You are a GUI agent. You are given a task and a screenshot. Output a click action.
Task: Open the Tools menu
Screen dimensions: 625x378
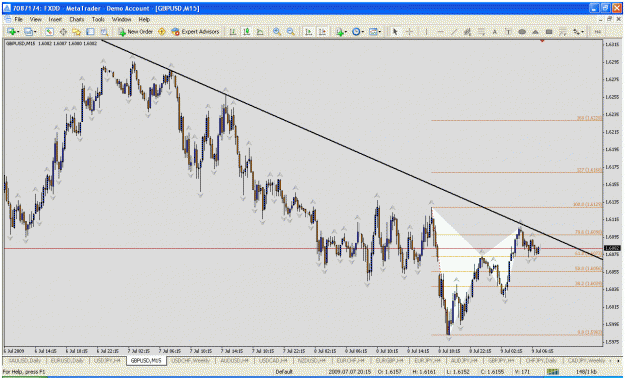click(x=98, y=19)
